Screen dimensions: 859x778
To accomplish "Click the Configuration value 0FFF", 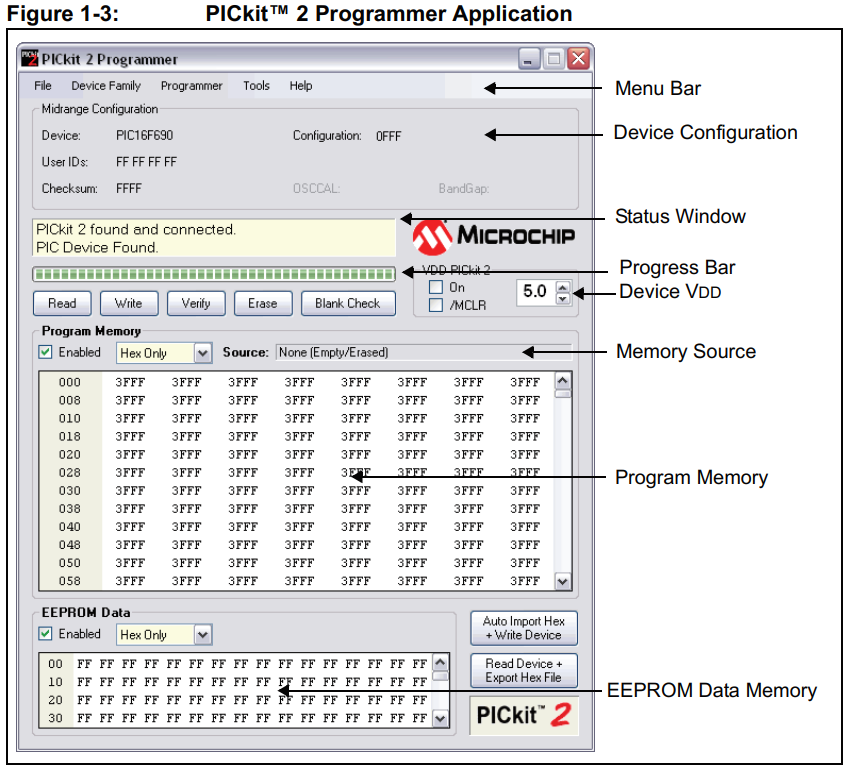I will pyautogui.click(x=388, y=136).
